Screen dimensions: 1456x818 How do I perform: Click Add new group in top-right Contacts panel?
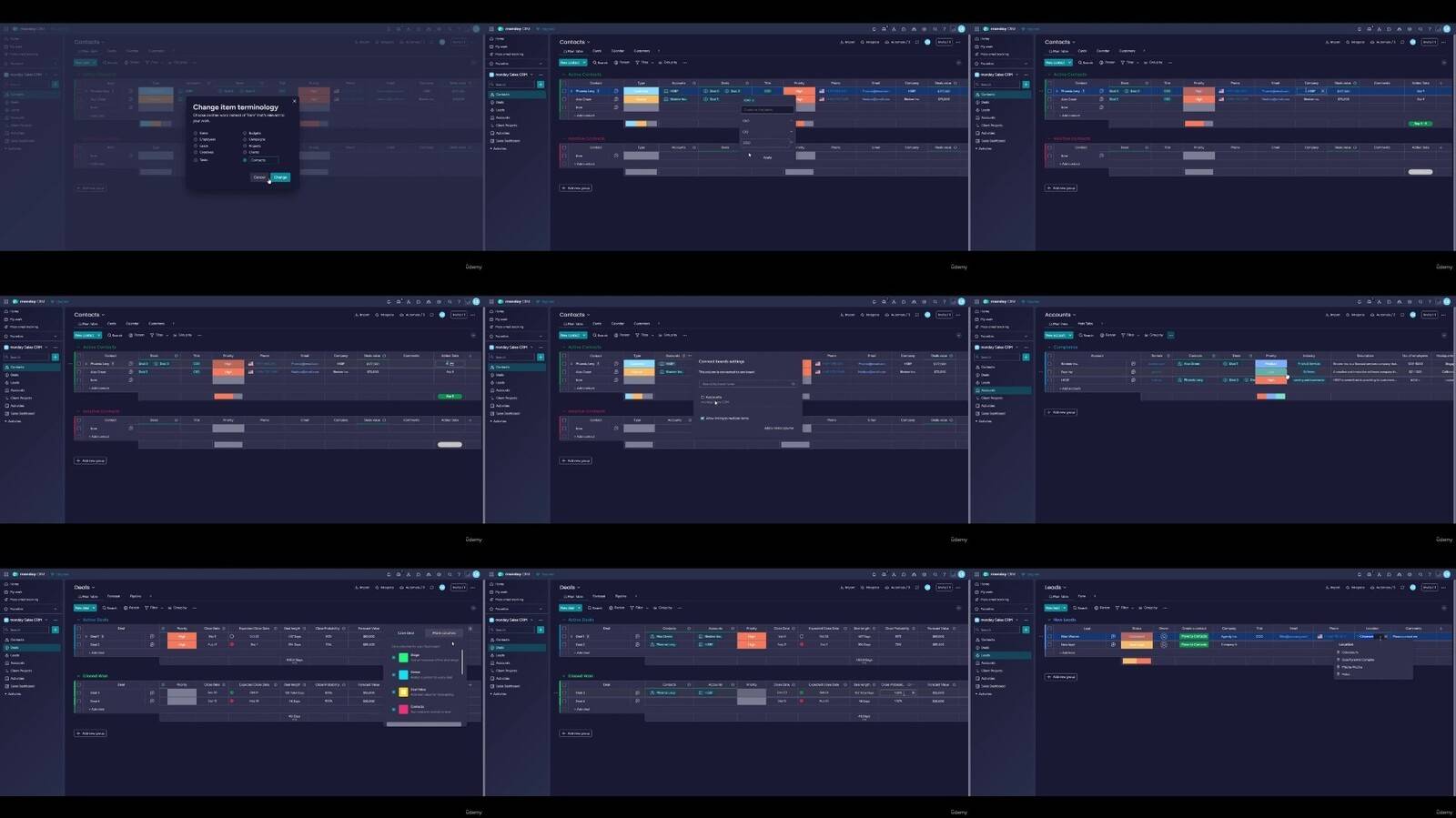point(1060,188)
